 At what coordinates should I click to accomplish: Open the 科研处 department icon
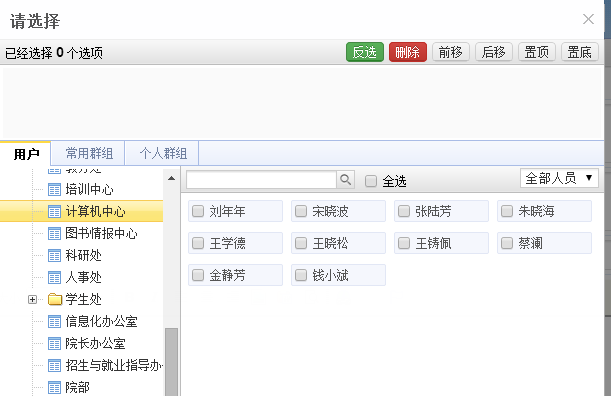[54, 256]
